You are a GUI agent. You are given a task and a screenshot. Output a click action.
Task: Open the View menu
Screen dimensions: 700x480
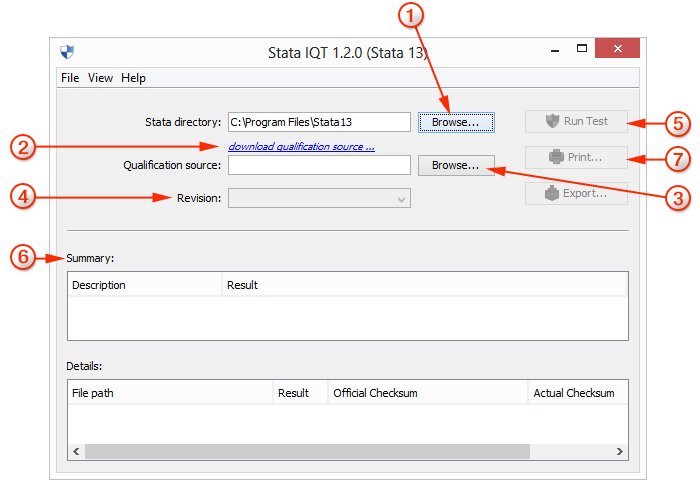(100, 78)
